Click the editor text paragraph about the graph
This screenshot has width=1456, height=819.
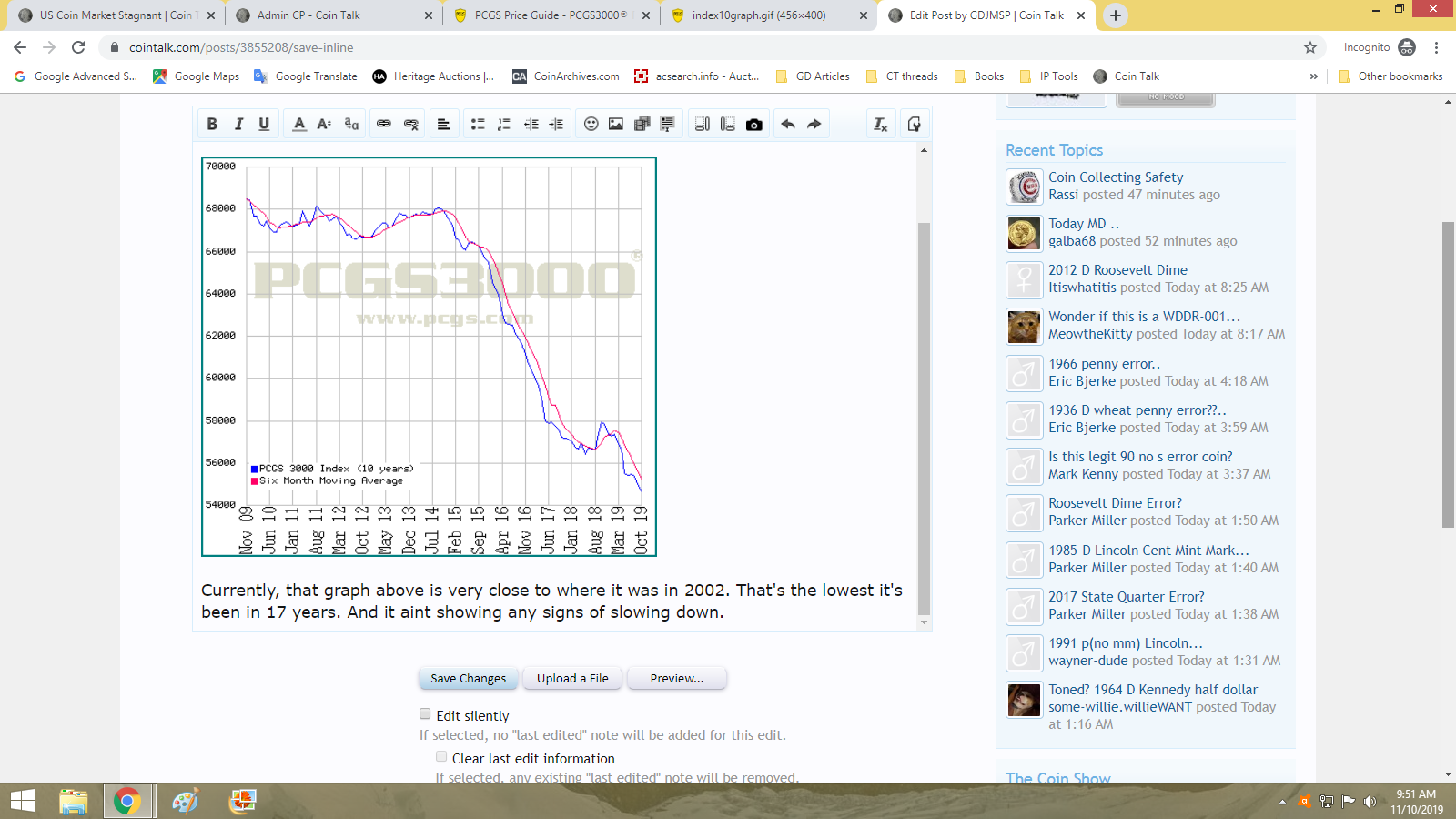pos(551,601)
